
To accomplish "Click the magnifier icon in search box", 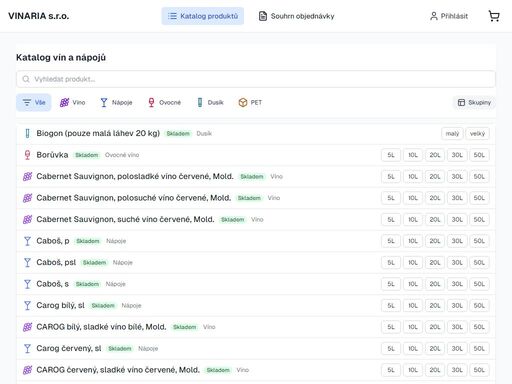I will [26, 79].
